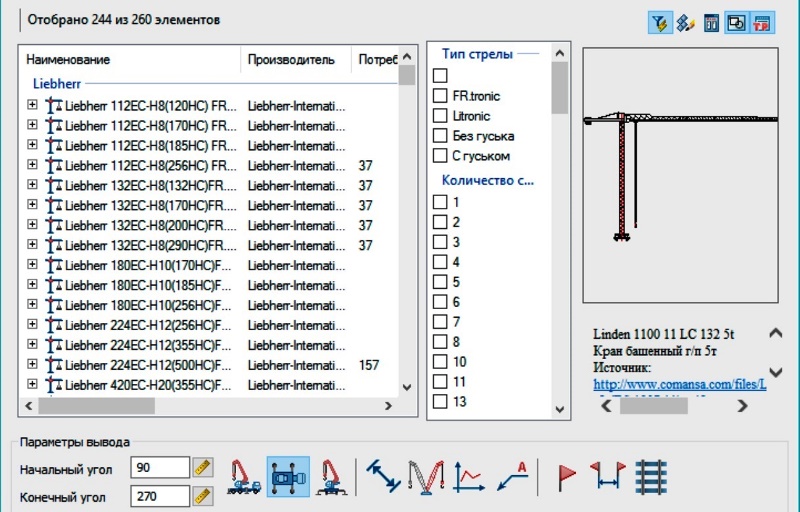
Task: Click ruler icon next to Начальный угол
Action: click(203, 468)
